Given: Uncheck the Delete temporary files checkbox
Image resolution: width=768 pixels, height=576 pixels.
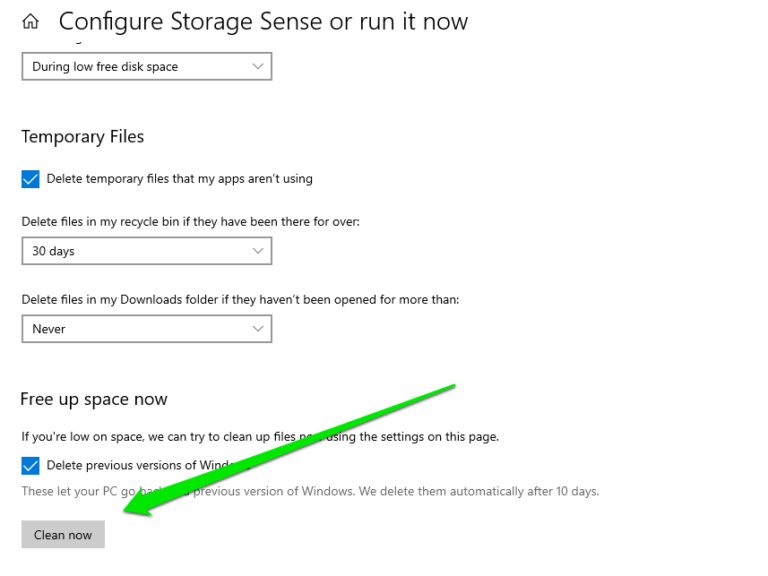Looking at the screenshot, I should tap(31, 179).
